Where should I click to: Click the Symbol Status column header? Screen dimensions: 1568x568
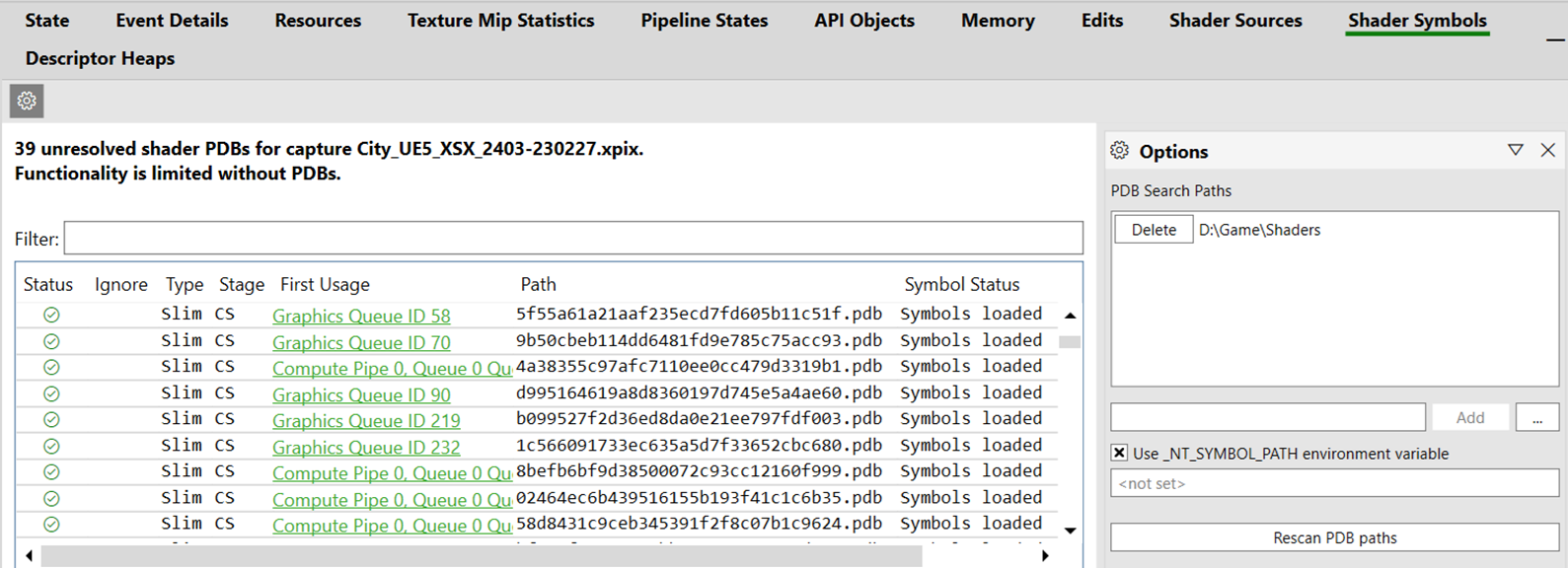[962, 284]
